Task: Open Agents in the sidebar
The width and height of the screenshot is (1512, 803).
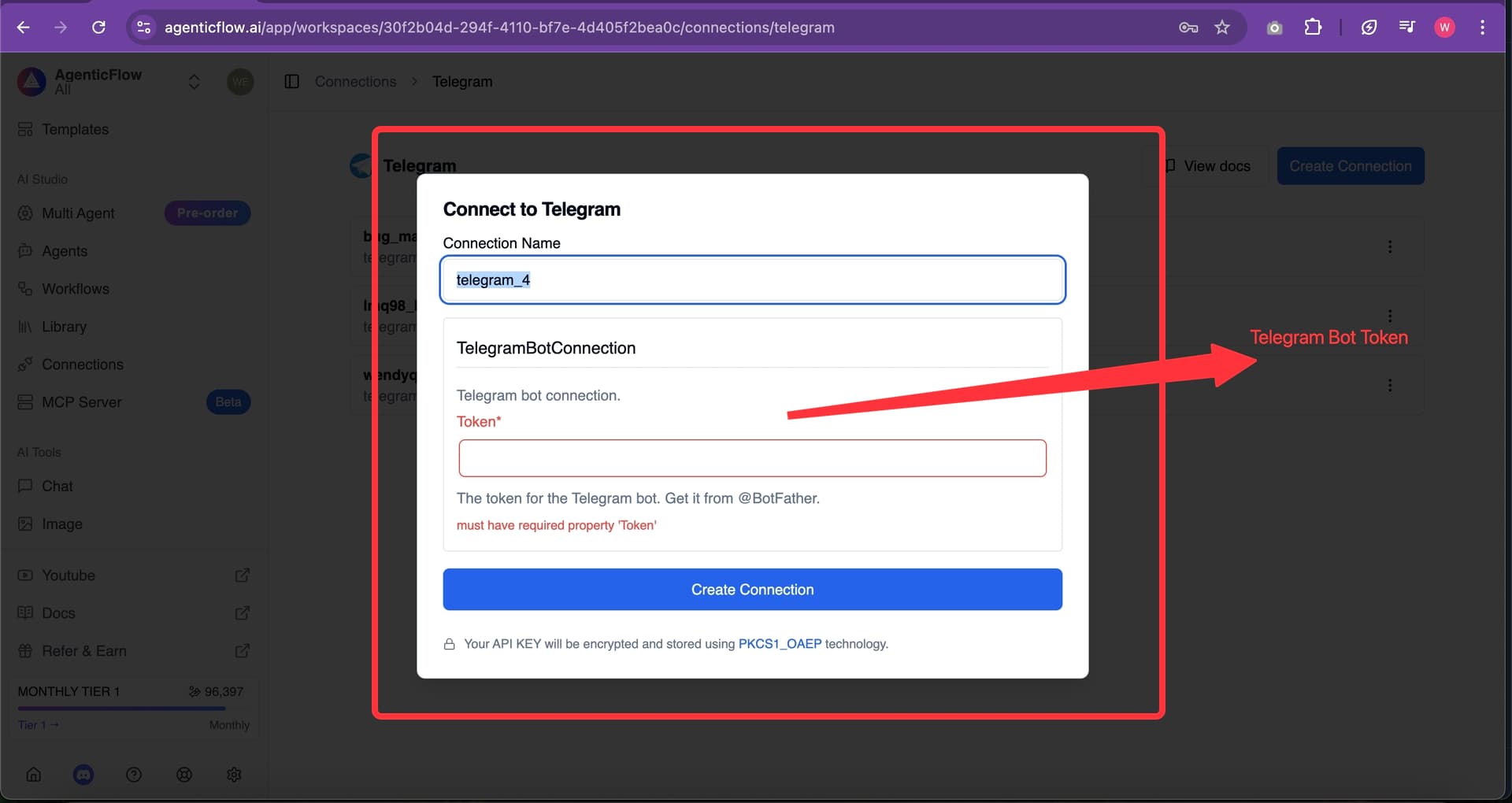Action: tap(65, 251)
